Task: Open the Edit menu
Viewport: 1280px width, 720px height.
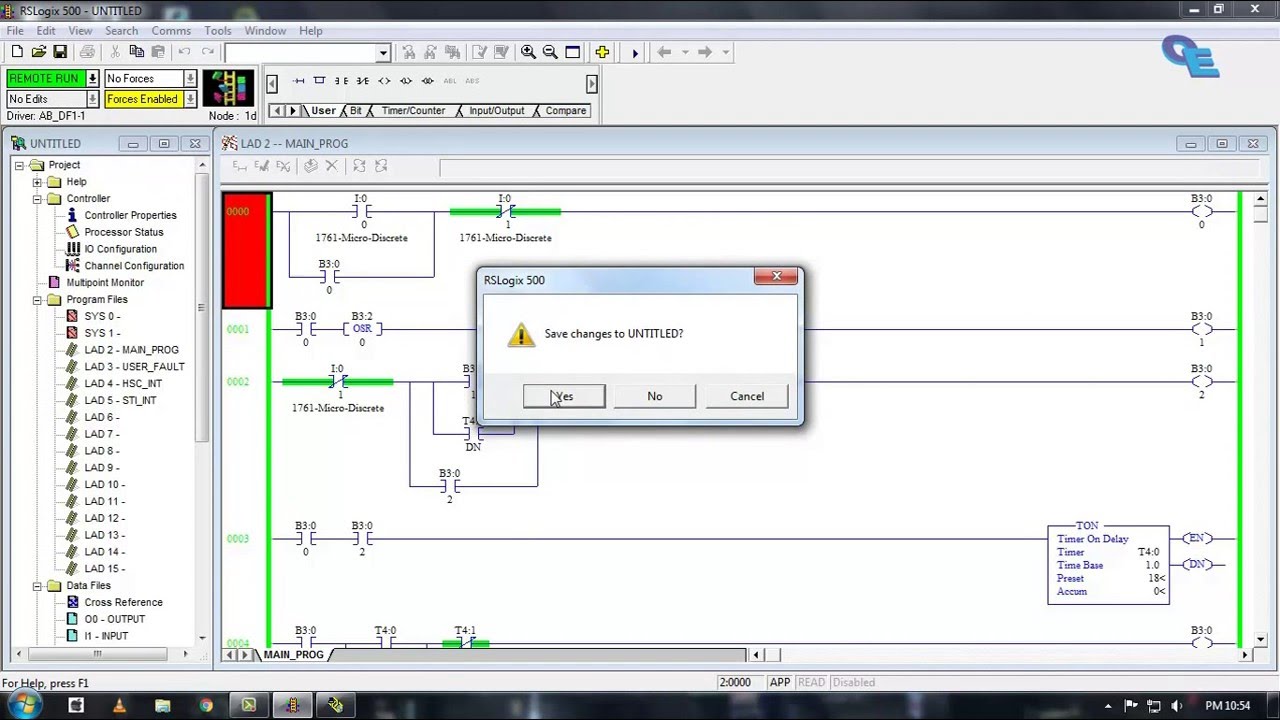Action: (x=45, y=31)
